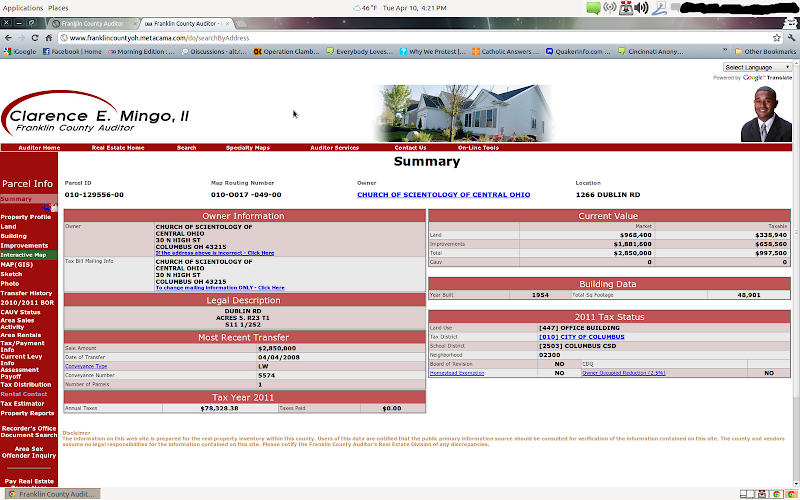Open CAUV Status in the sidebar
This screenshot has height=500, width=800.
coord(20,312)
